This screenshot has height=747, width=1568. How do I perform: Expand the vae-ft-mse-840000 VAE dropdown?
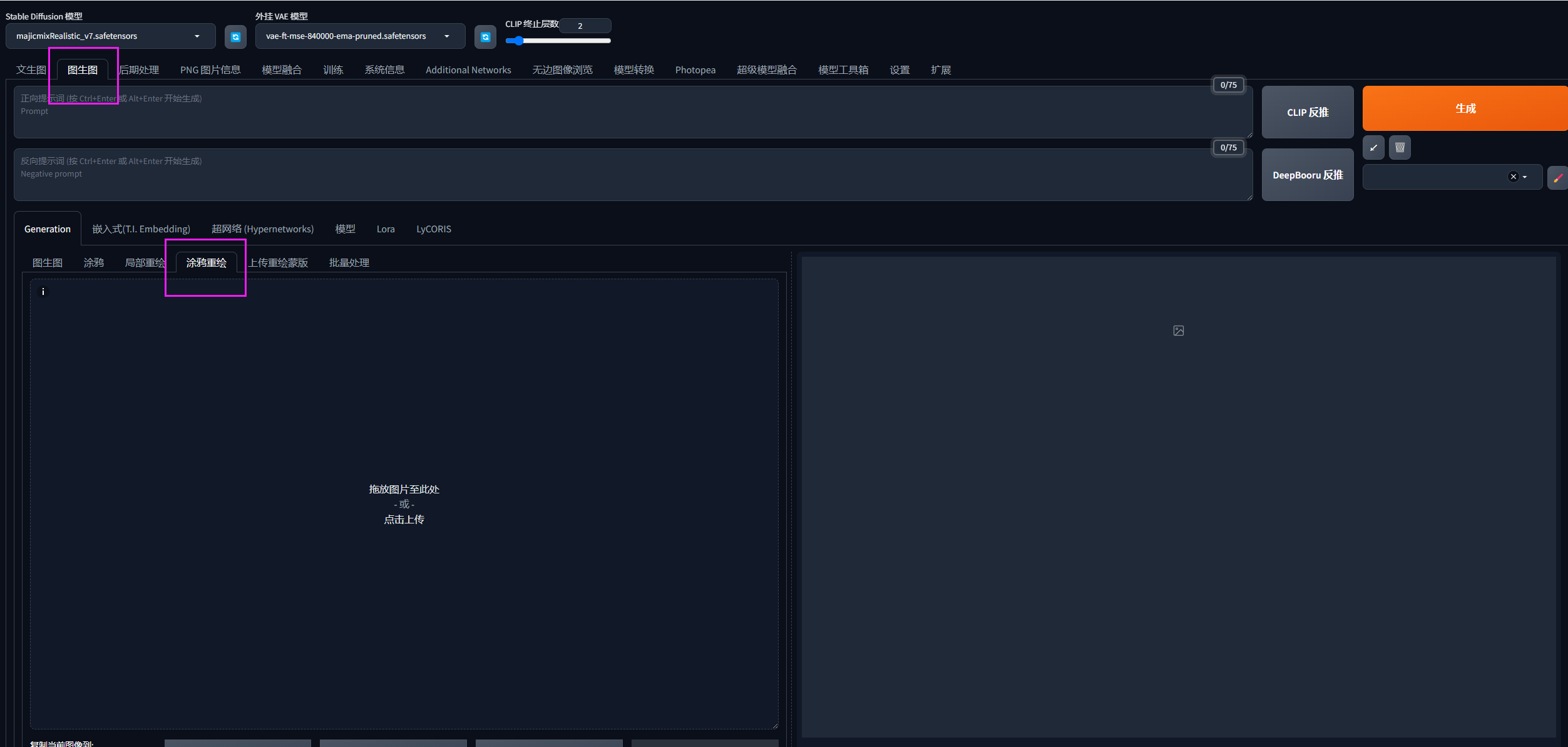360,36
